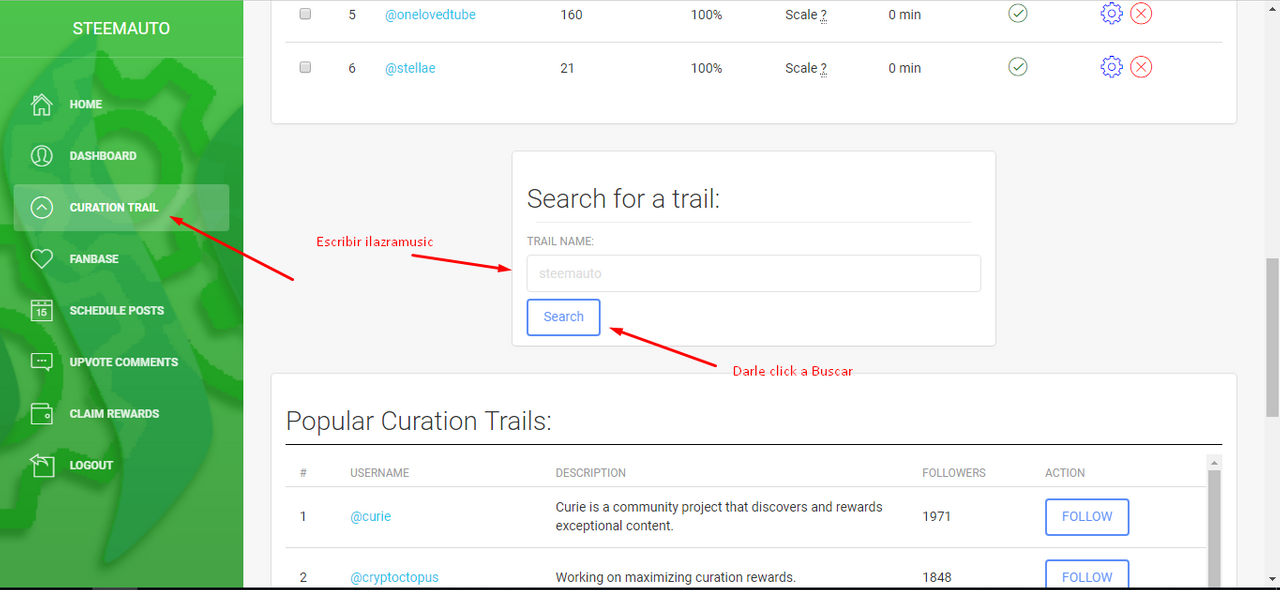The width and height of the screenshot is (1280, 590).
Task: Click 'Popular Curation Trails:' heading
Action: coord(419,421)
